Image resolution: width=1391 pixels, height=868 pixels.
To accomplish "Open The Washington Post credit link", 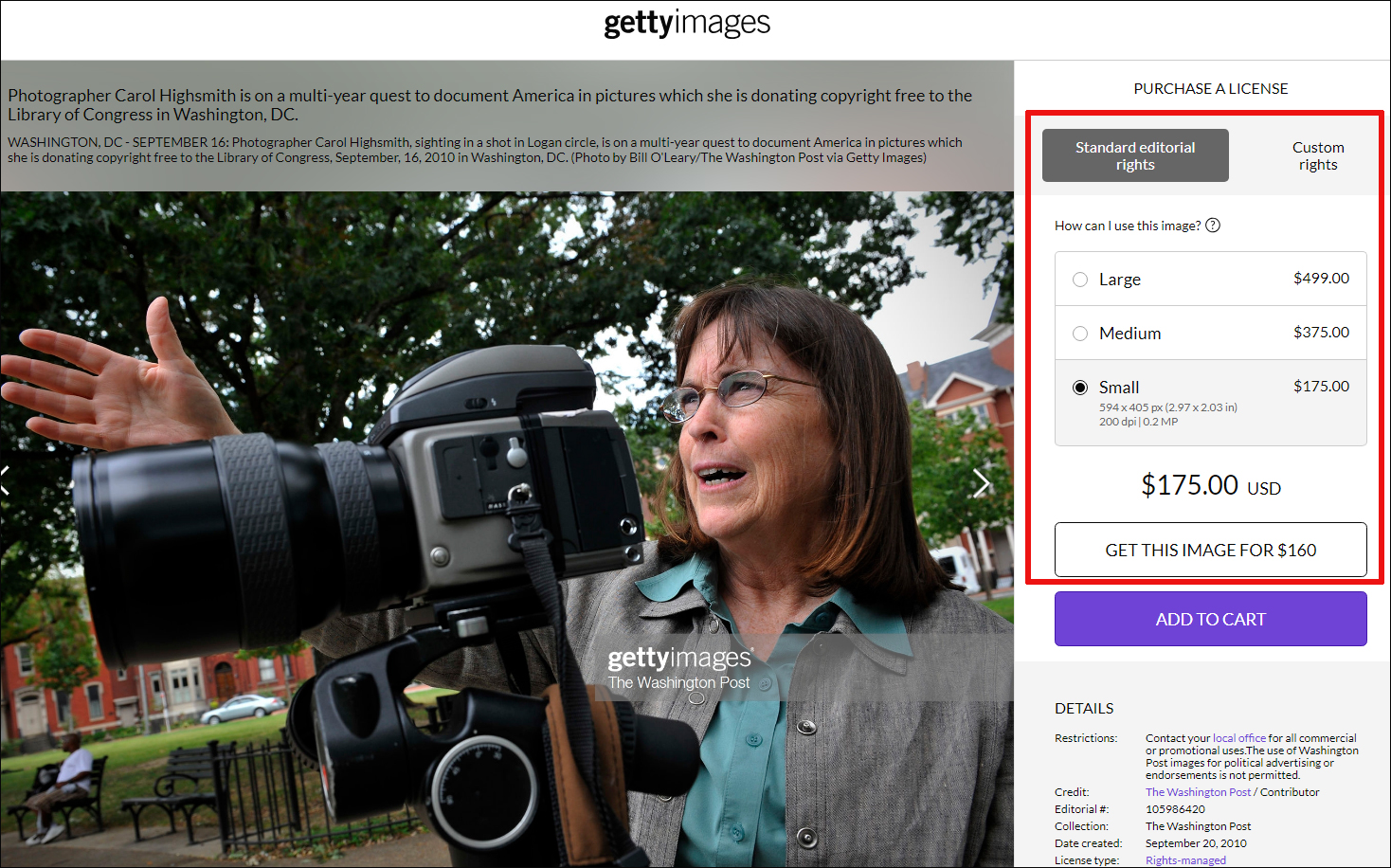I will [x=1199, y=792].
